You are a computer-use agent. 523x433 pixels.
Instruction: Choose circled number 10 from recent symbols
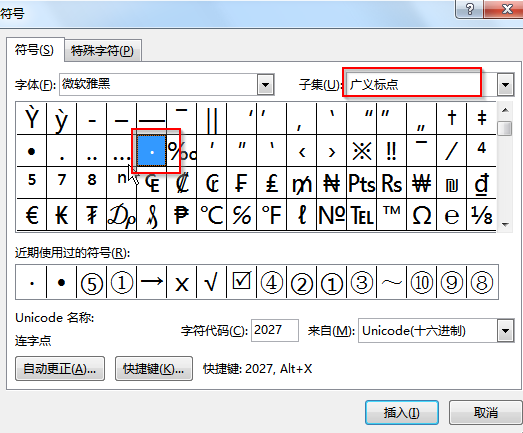coord(422,282)
